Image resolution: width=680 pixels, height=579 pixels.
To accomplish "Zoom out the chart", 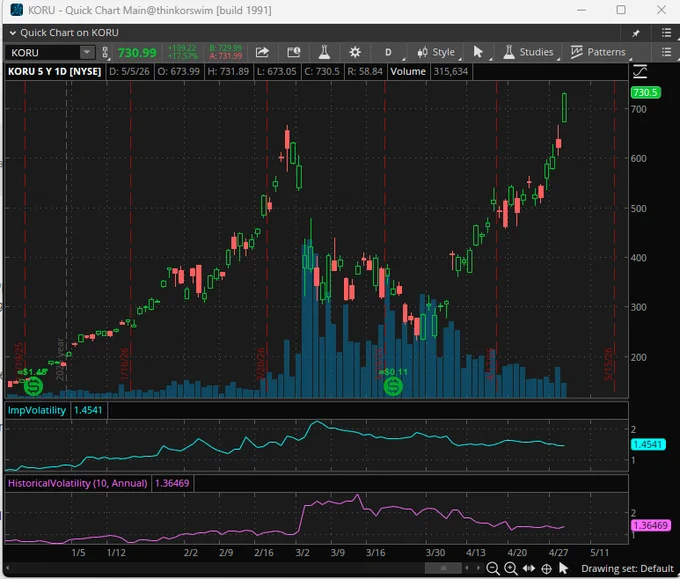I will click(x=492, y=568).
